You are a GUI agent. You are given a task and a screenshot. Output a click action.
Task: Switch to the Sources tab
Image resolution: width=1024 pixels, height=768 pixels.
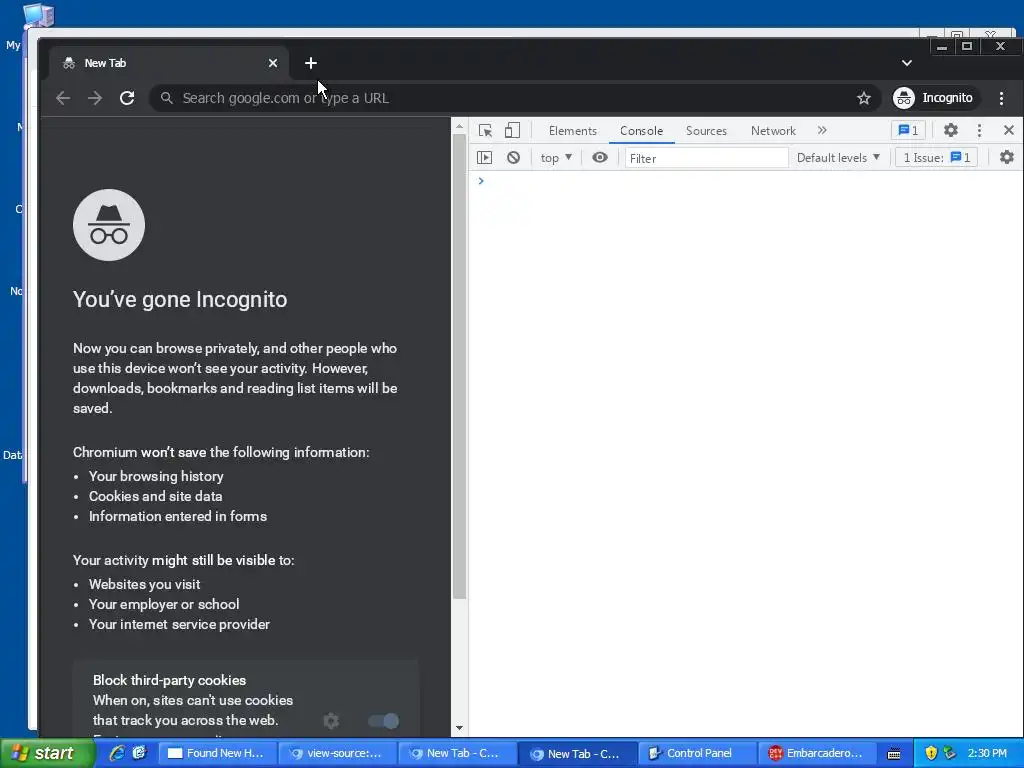[x=706, y=131]
